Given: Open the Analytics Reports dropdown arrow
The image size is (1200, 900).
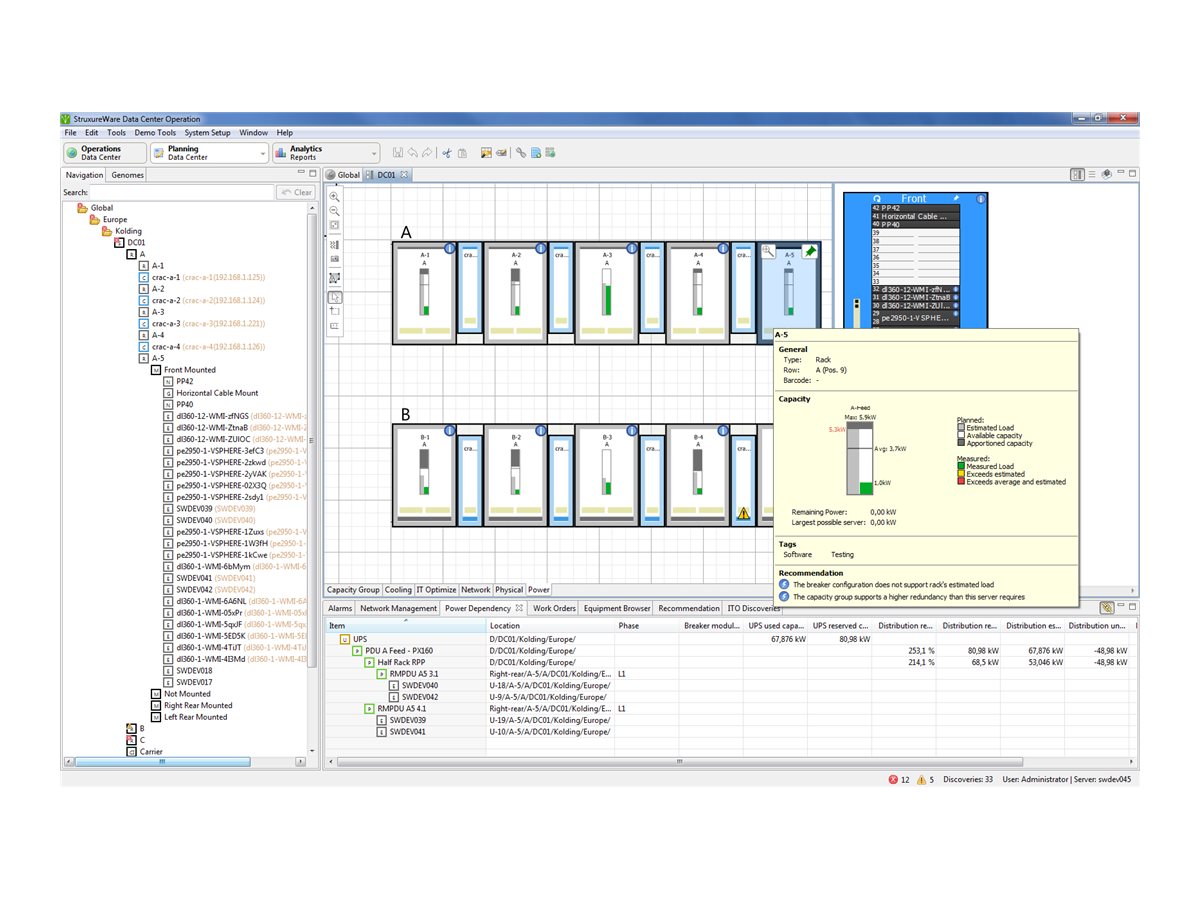Looking at the screenshot, I should [374, 153].
